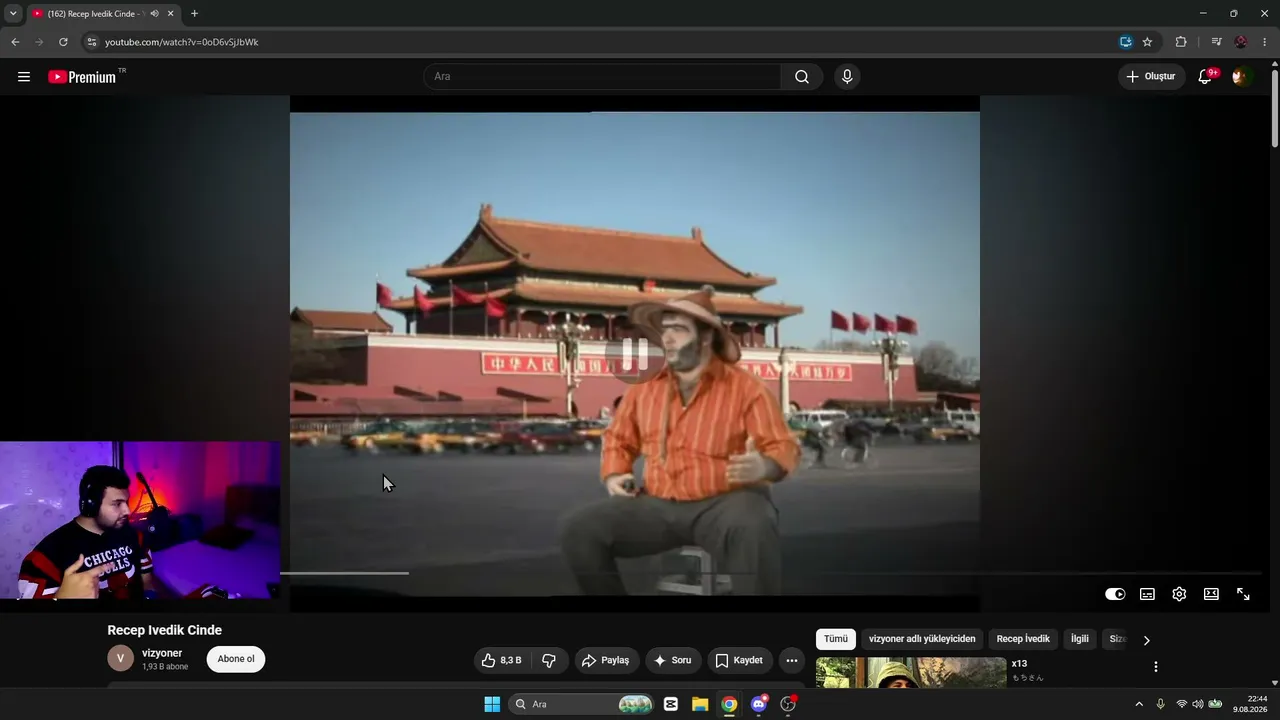Open video player settings gear
This screenshot has height=720, width=1280.
tap(1179, 594)
